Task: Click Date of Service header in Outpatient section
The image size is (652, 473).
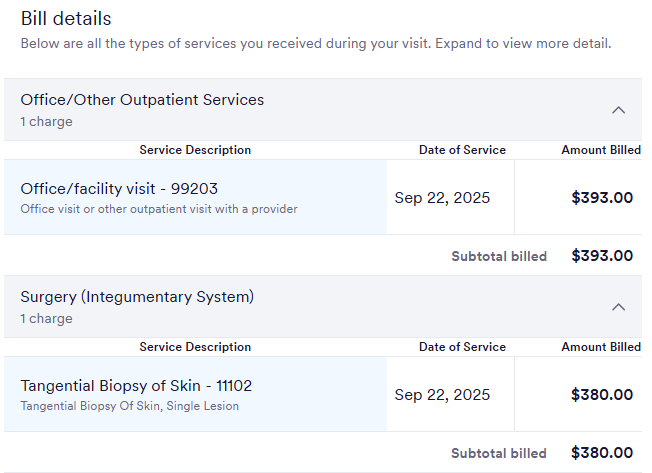Action: click(462, 150)
